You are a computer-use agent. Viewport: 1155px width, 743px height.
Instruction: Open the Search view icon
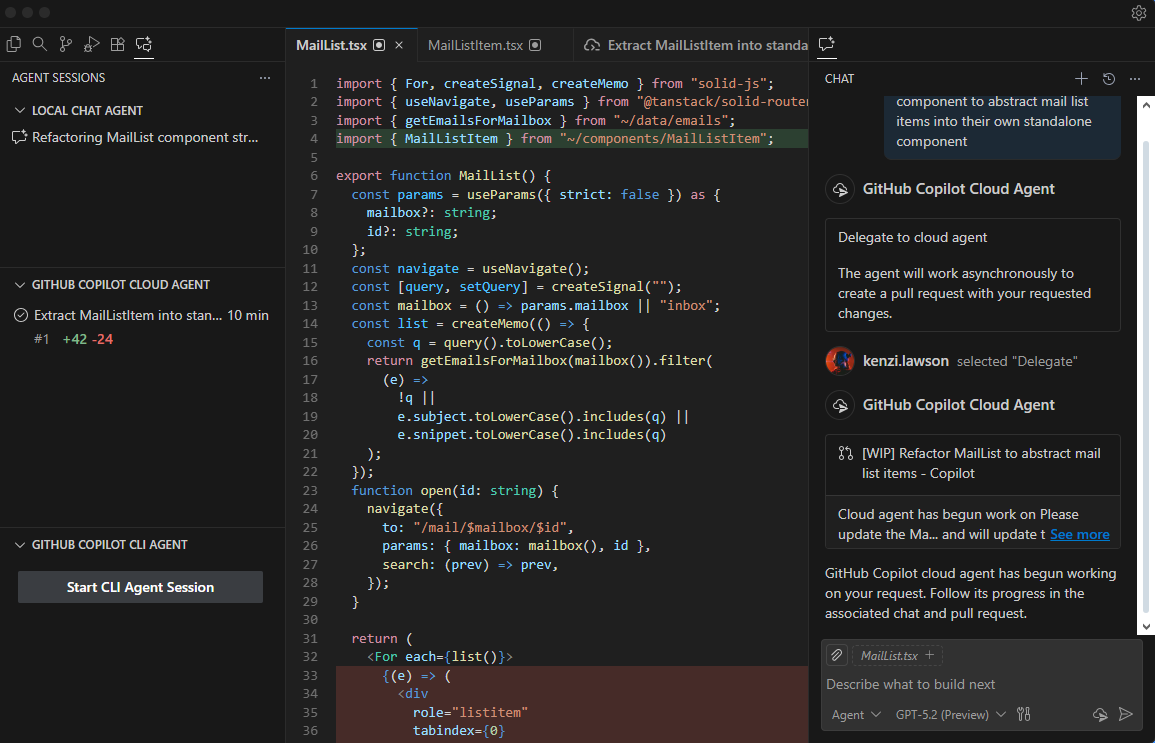click(40, 44)
